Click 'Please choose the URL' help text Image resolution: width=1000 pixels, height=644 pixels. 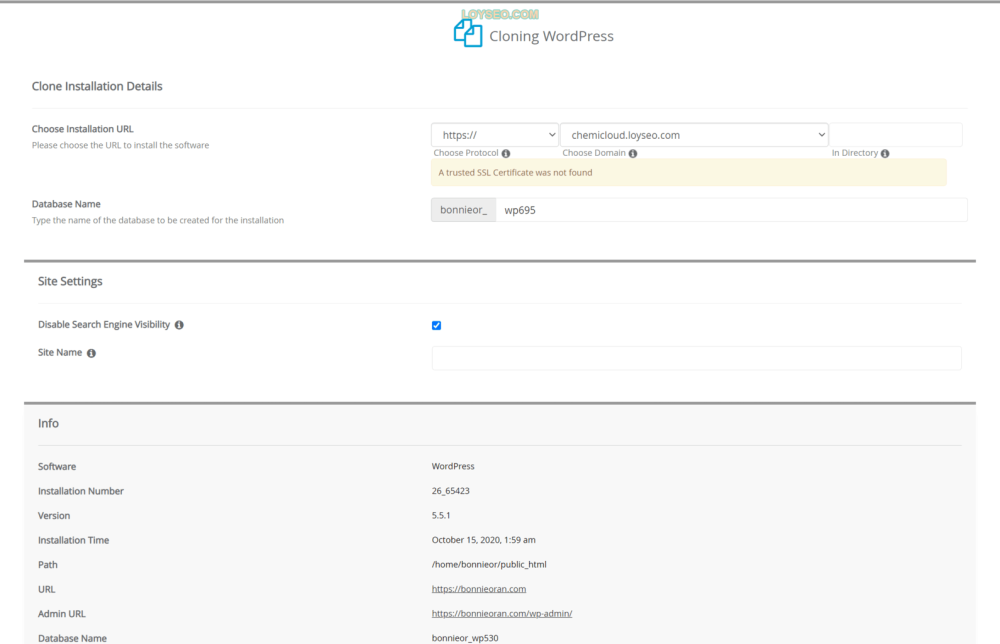point(121,145)
